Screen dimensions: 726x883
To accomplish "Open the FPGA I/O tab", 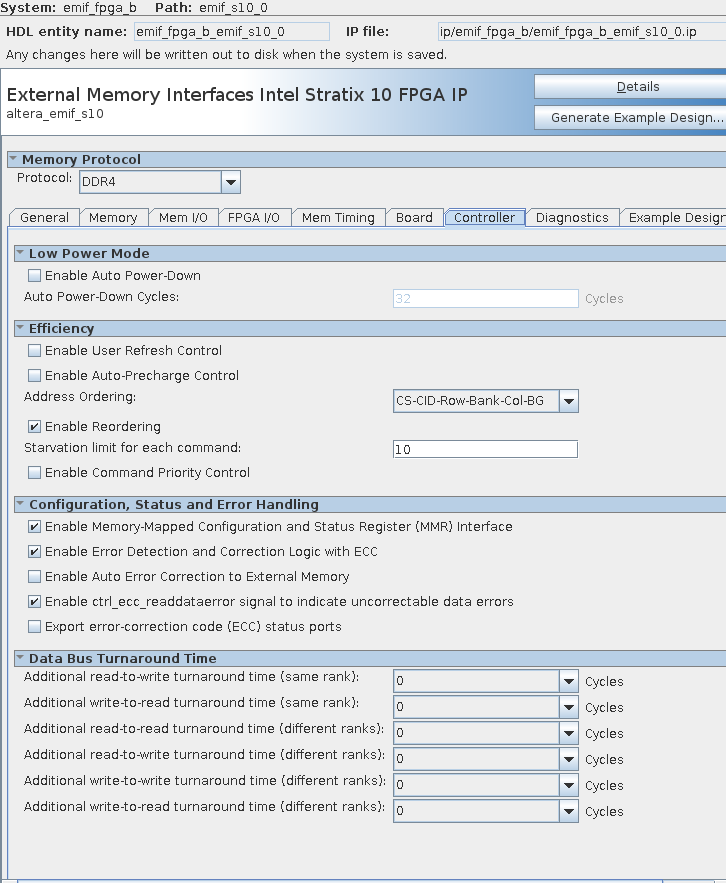I will 253,218.
